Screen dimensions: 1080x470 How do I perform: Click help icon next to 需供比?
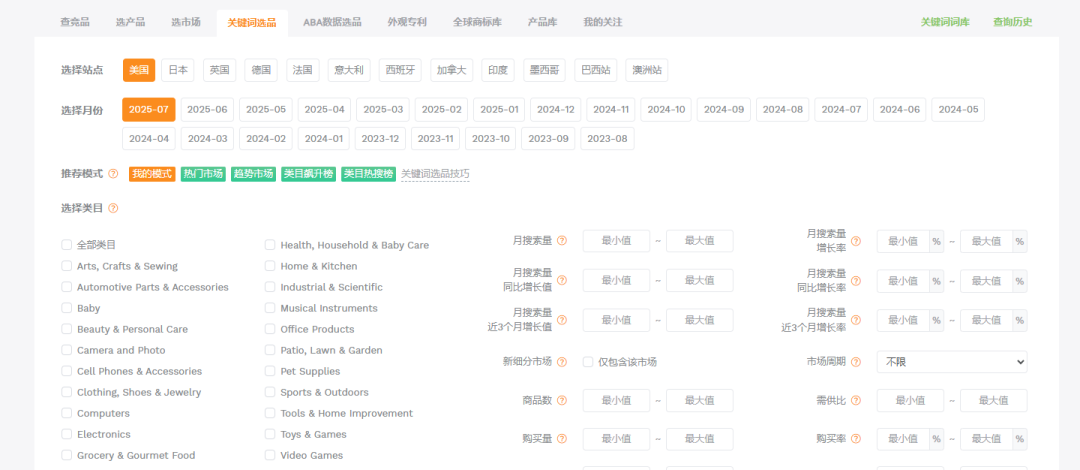pyautogui.click(x=855, y=400)
